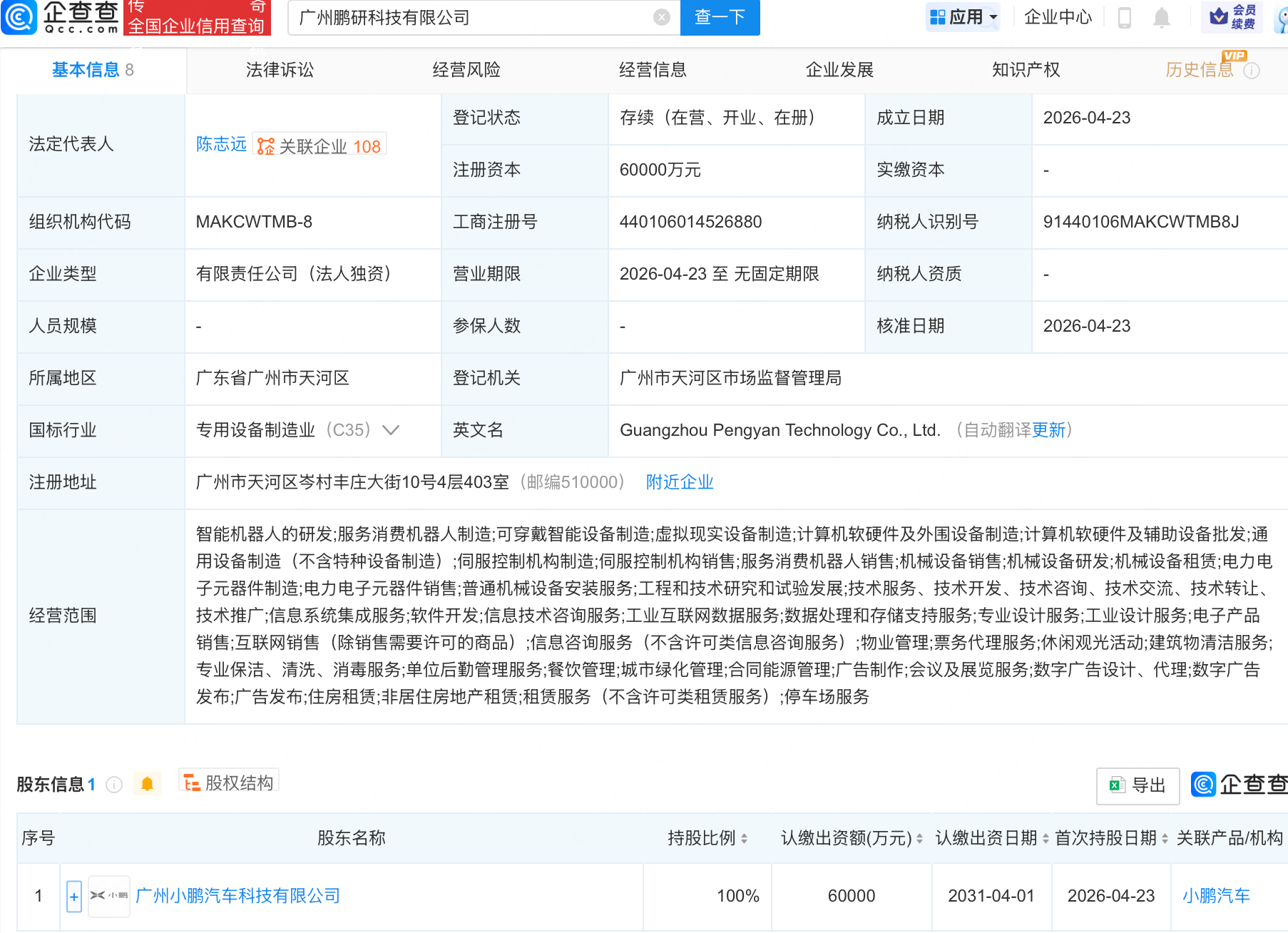
Task: Expand the 国标行业 category chevron
Action: click(391, 430)
